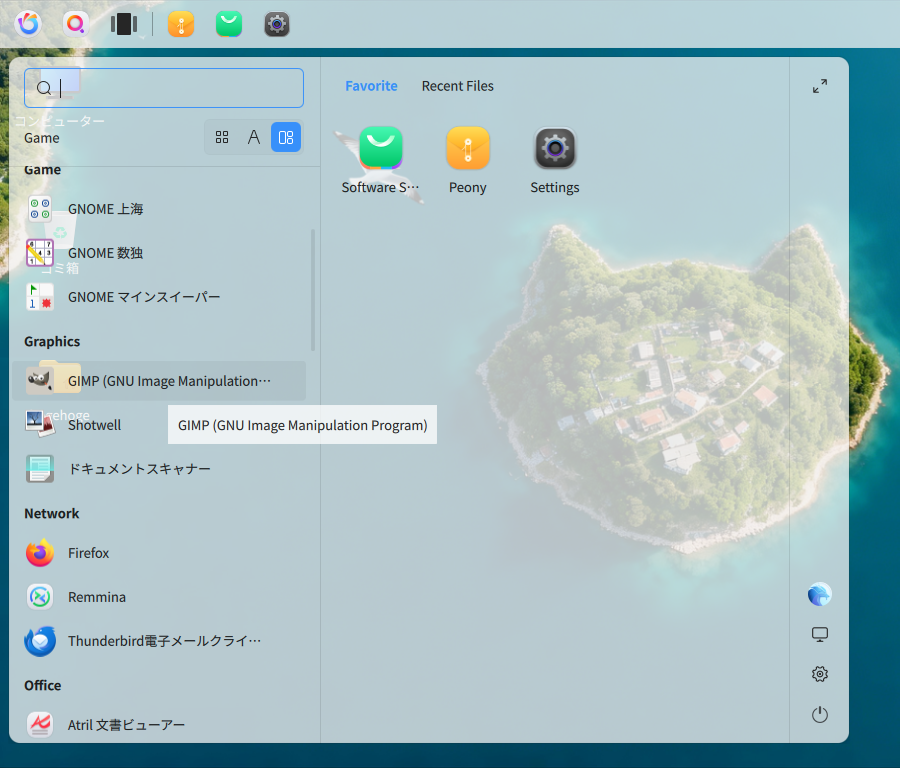Open Shotwell photo manager
Viewport: 900px width, 768px height.
coord(159,425)
